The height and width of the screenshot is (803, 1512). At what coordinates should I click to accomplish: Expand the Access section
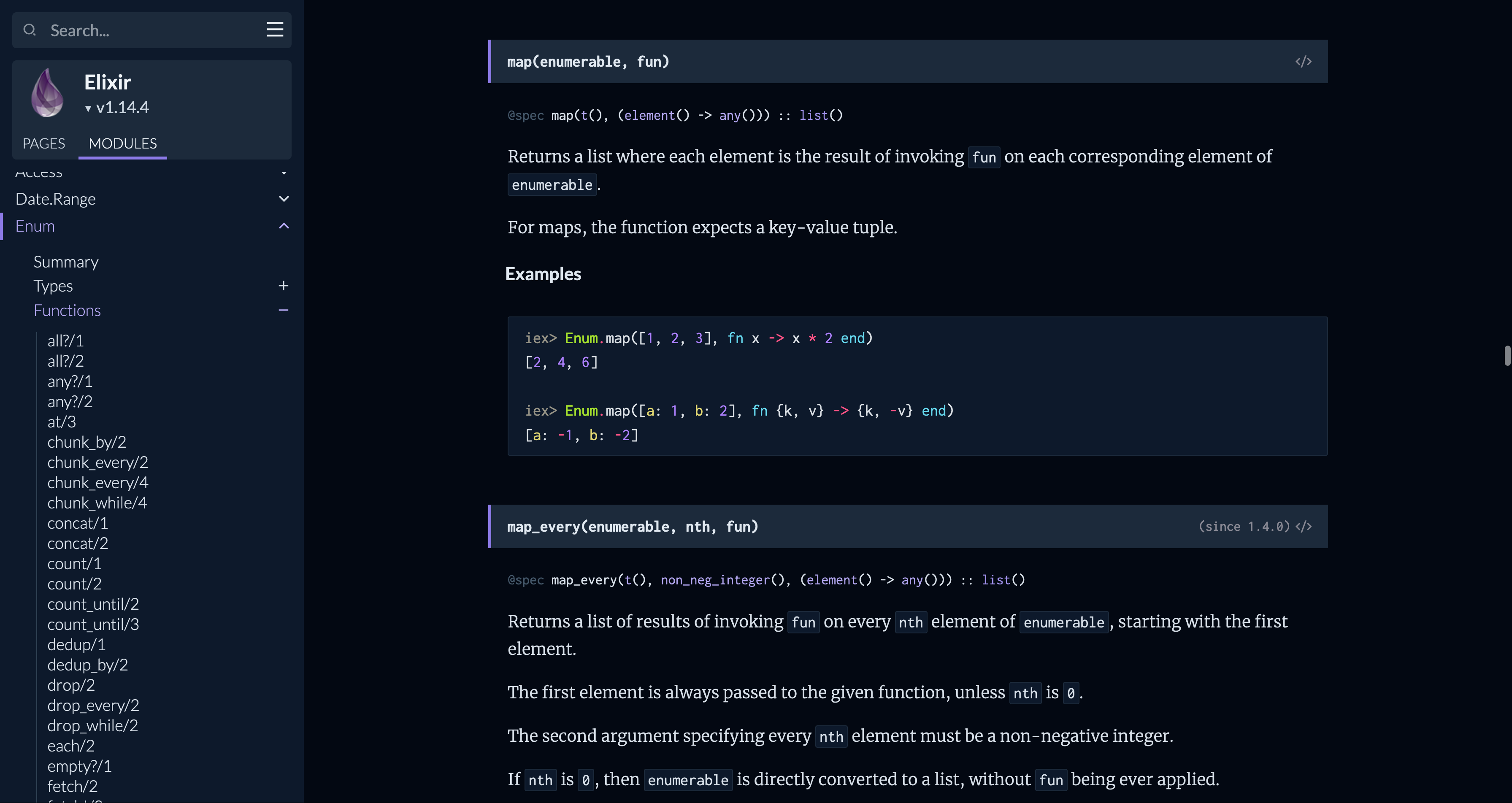tap(284, 171)
